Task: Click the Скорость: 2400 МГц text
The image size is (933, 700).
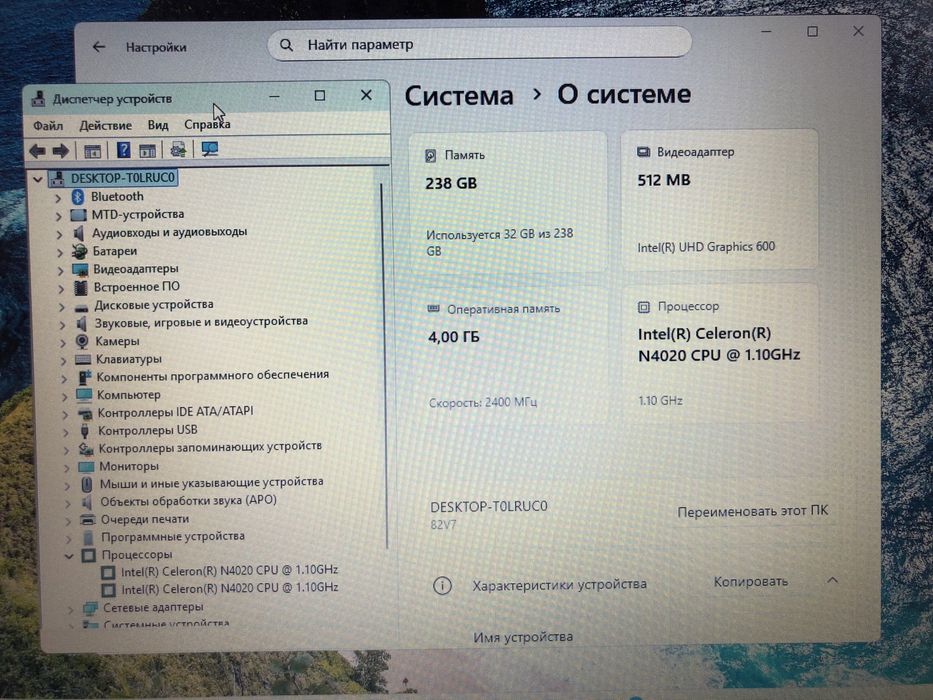Action: [x=483, y=403]
